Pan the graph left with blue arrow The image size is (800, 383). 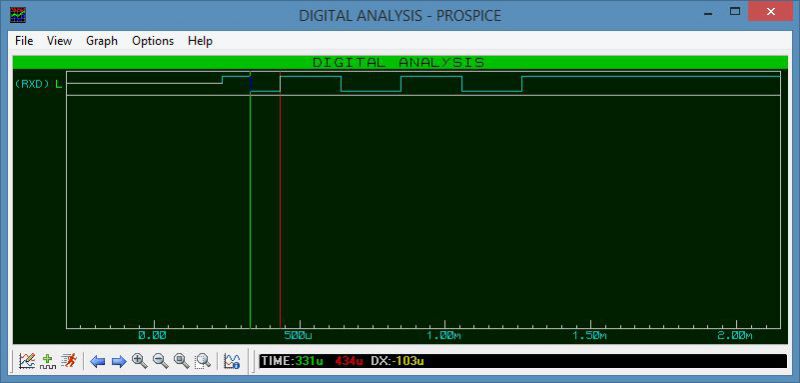[x=97, y=362]
